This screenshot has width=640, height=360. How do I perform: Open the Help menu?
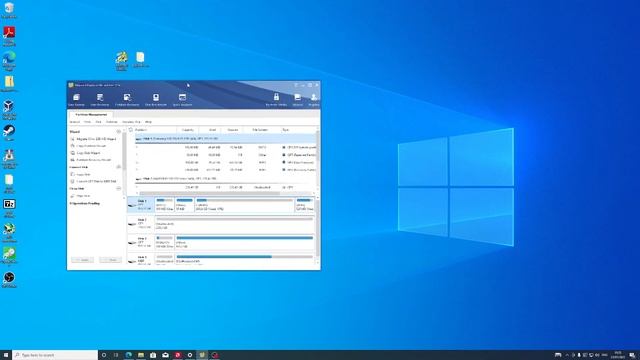(x=149, y=122)
